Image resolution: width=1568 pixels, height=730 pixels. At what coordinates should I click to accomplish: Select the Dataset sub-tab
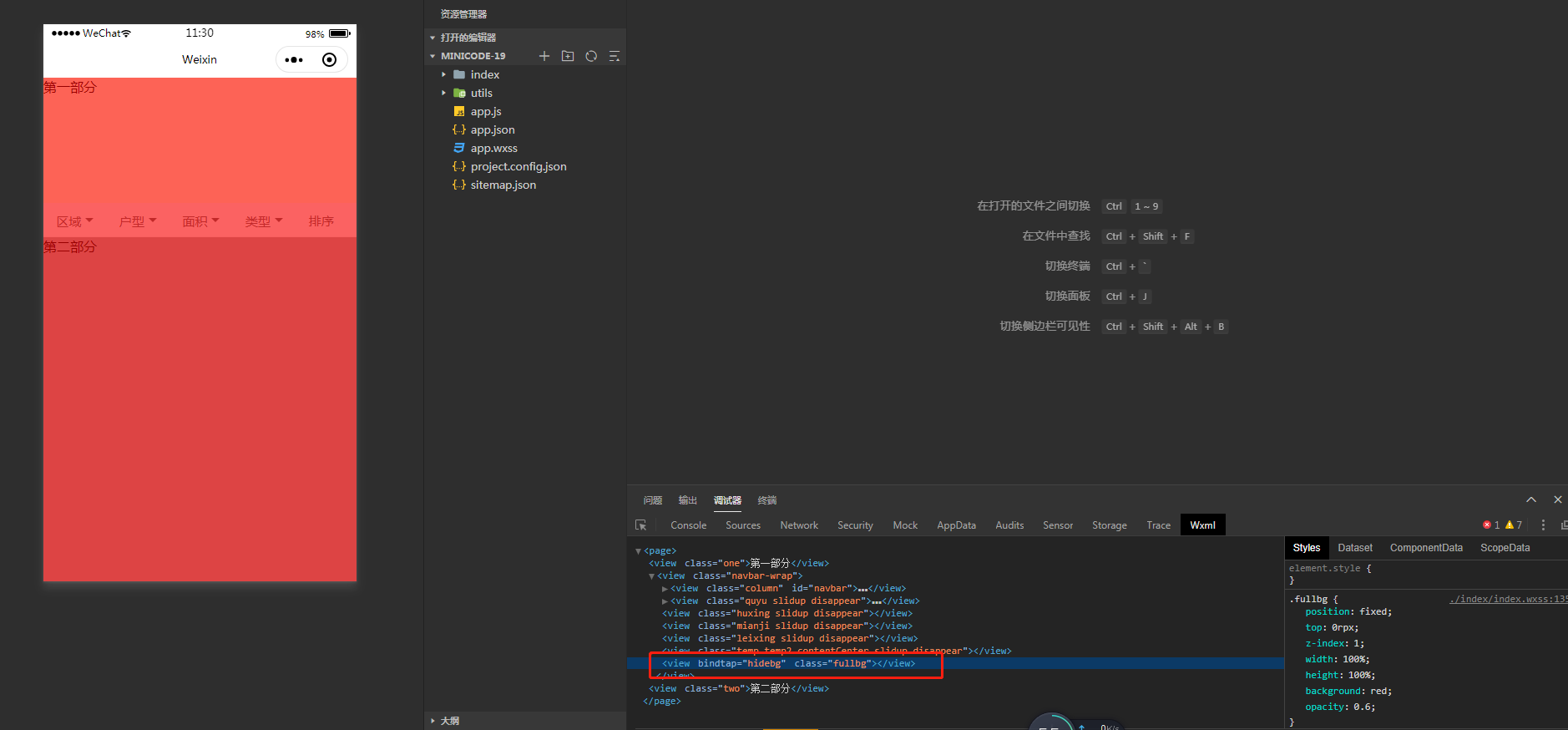click(x=1355, y=548)
